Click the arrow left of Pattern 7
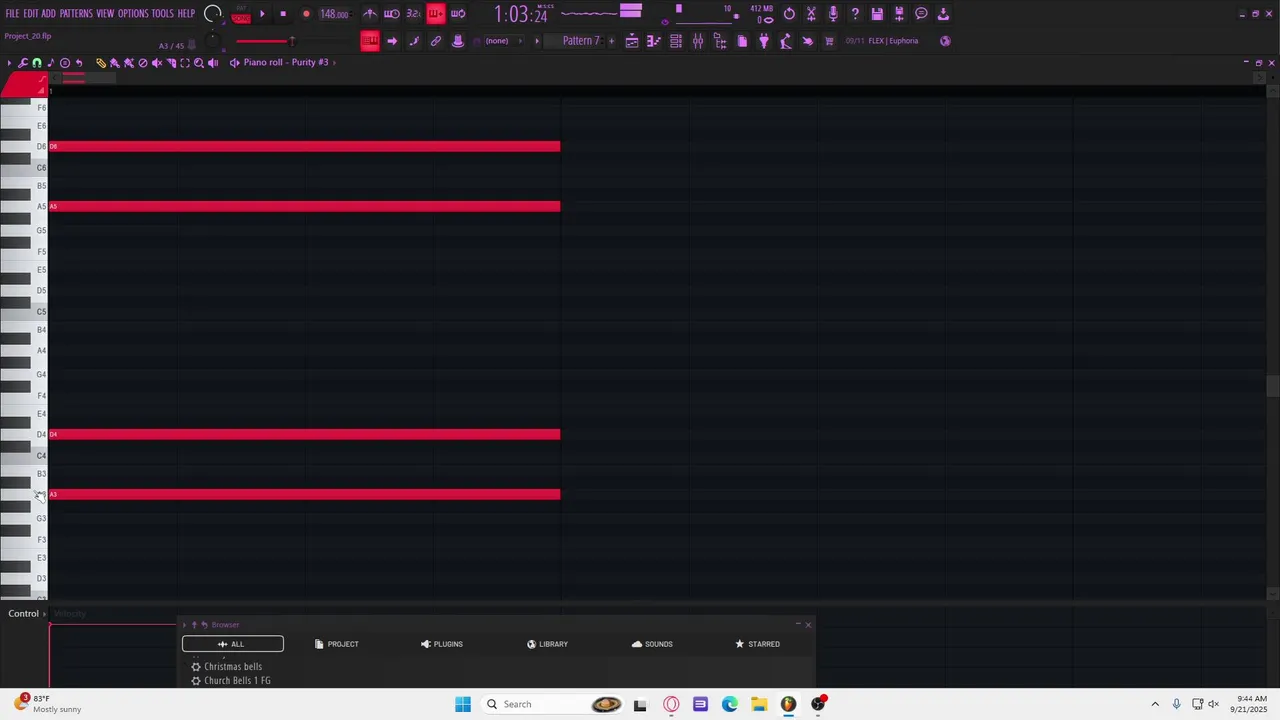Image resolution: width=1280 pixels, height=720 pixels. 537,41
